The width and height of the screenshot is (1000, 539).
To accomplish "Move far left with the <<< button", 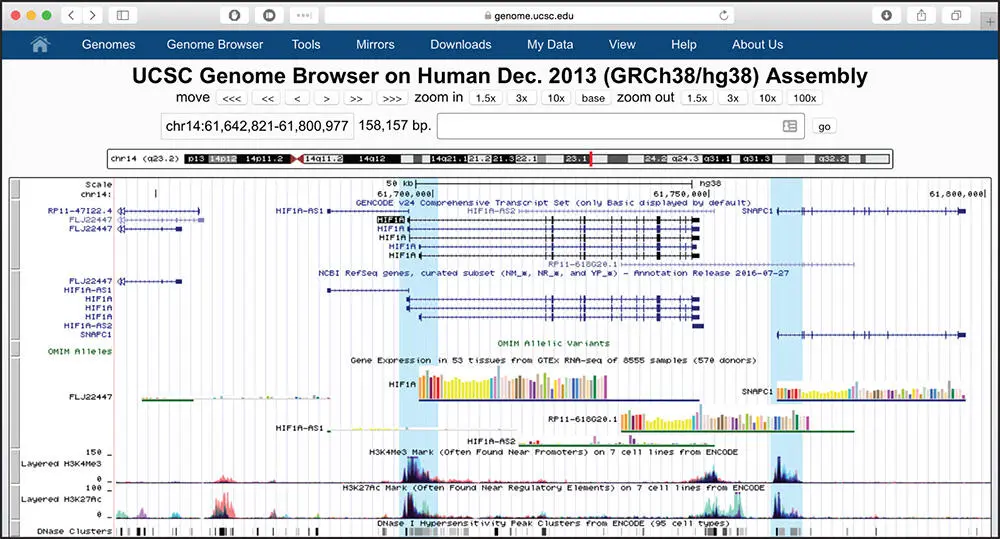I will (232, 98).
